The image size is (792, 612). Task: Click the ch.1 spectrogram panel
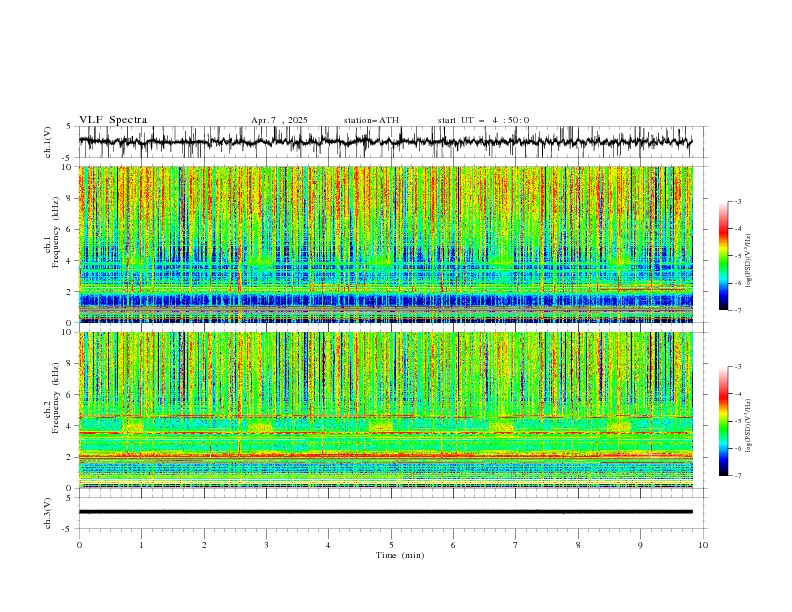click(x=386, y=244)
